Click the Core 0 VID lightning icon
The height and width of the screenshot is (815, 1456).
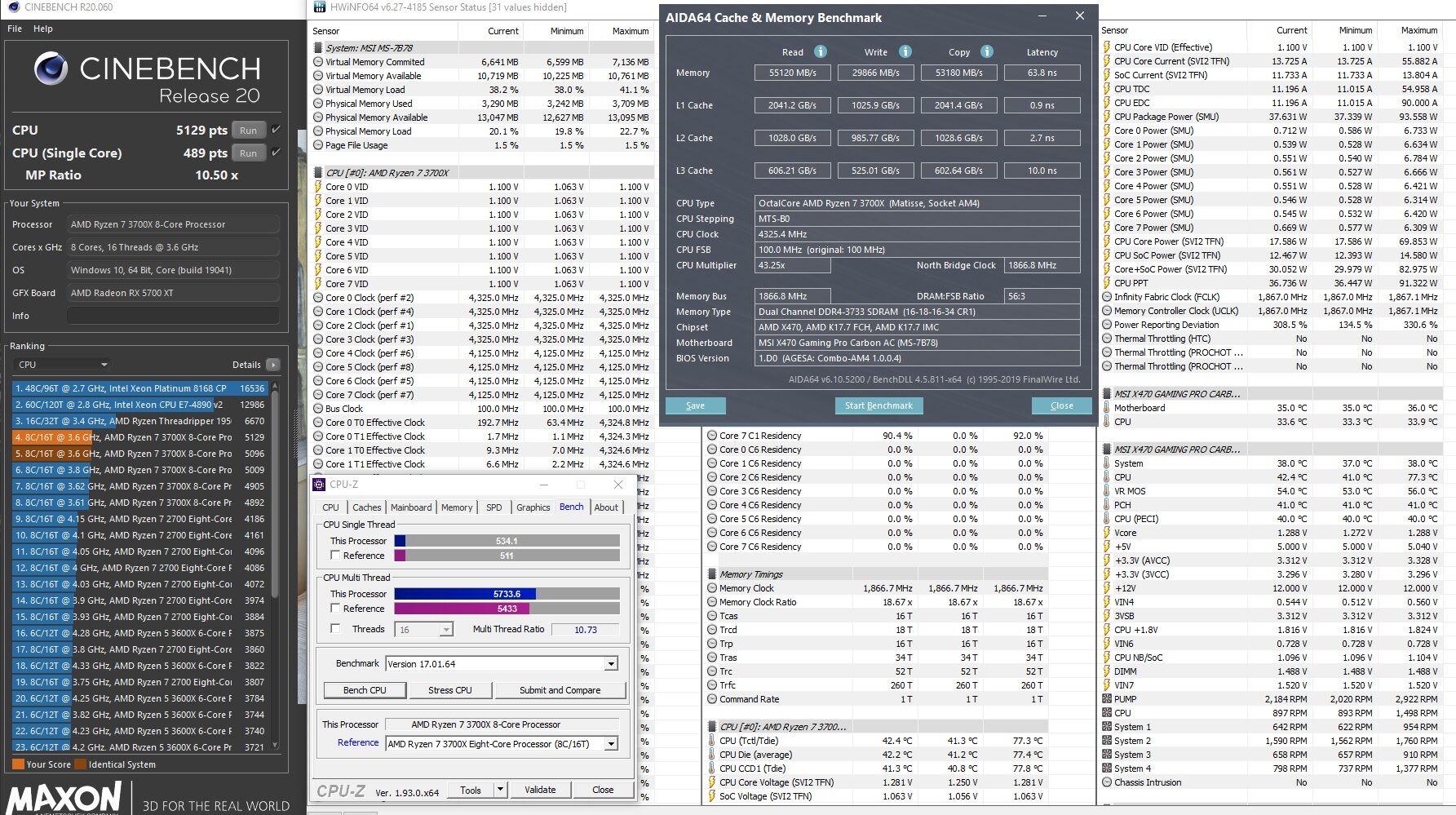[x=318, y=187]
